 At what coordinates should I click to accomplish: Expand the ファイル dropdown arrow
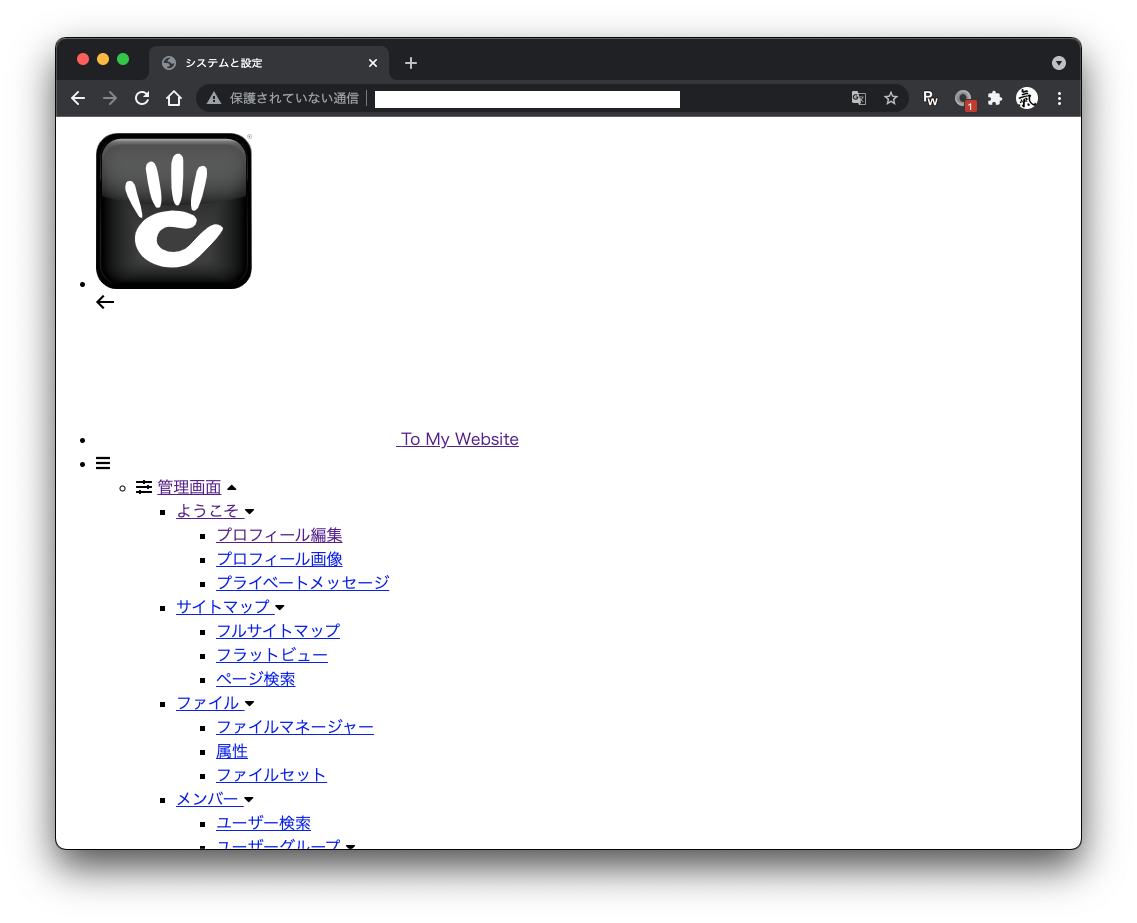click(x=249, y=703)
